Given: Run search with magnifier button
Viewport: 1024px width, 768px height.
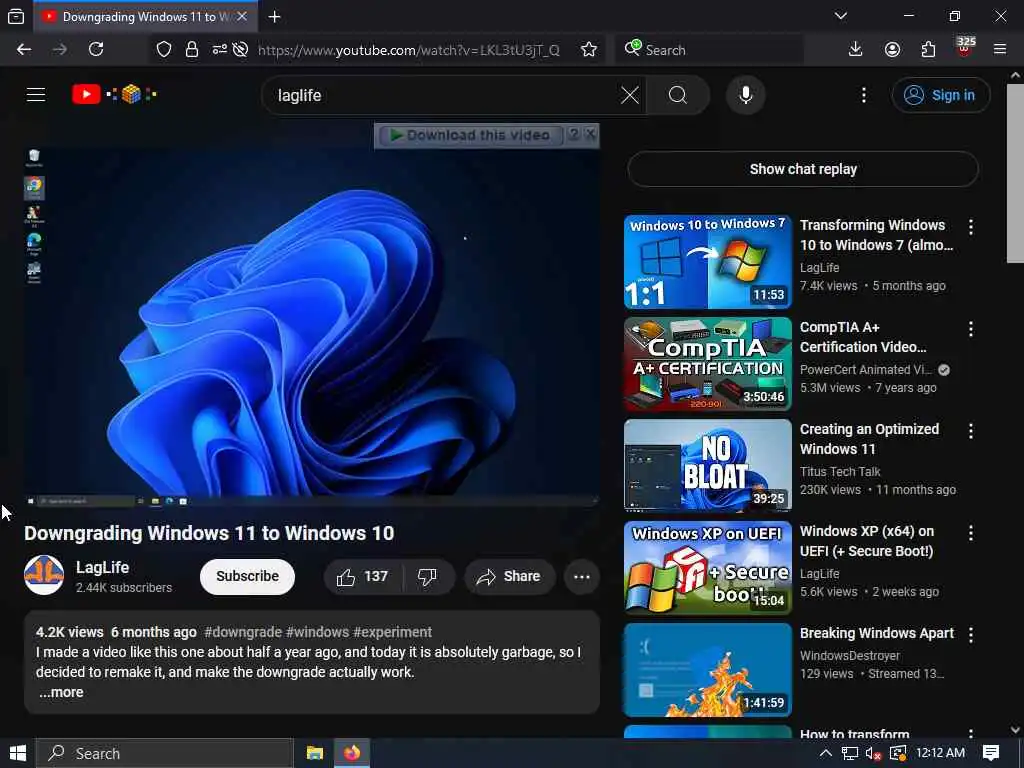Looking at the screenshot, I should point(678,95).
